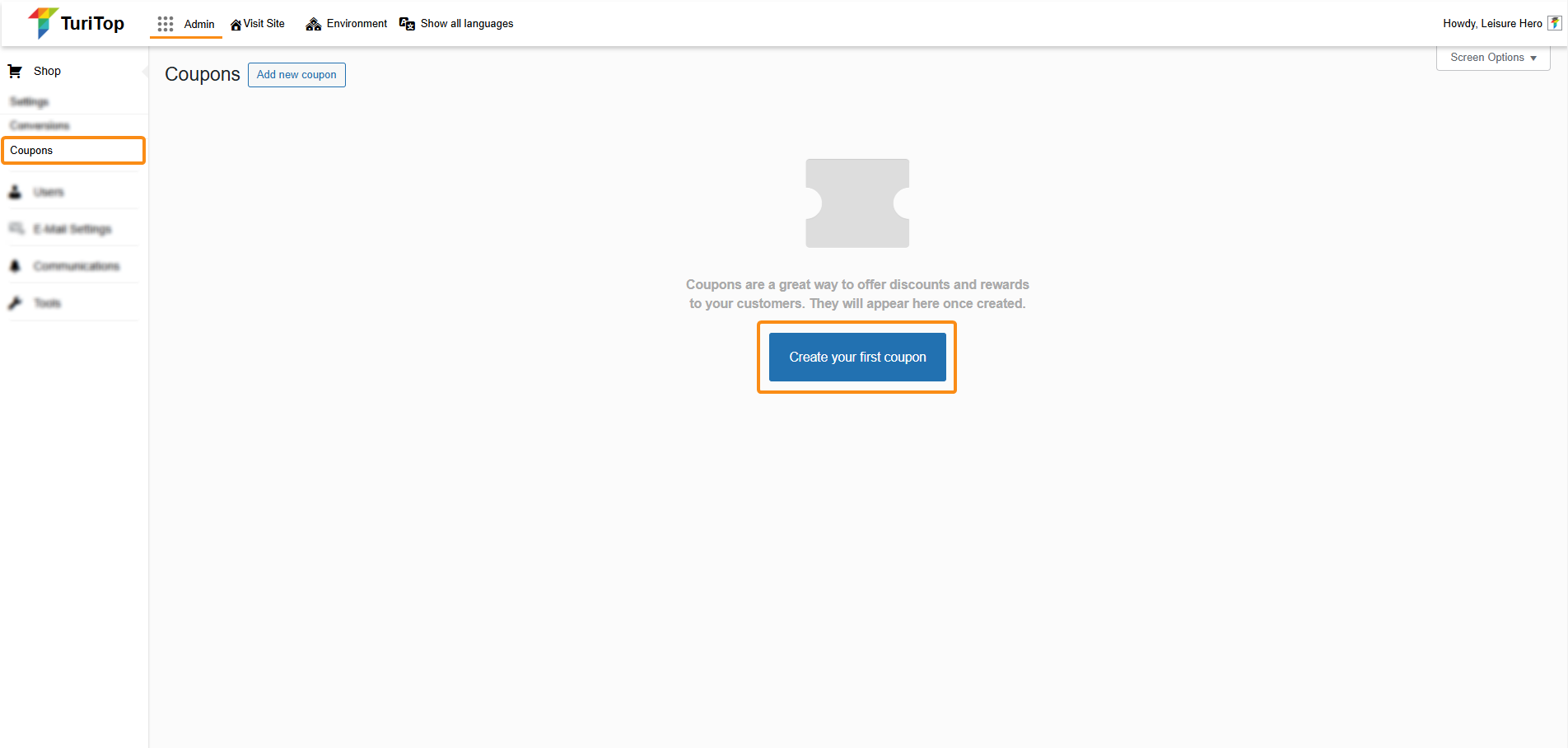
Task: Click the Environment houses icon
Action: (313, 24)
